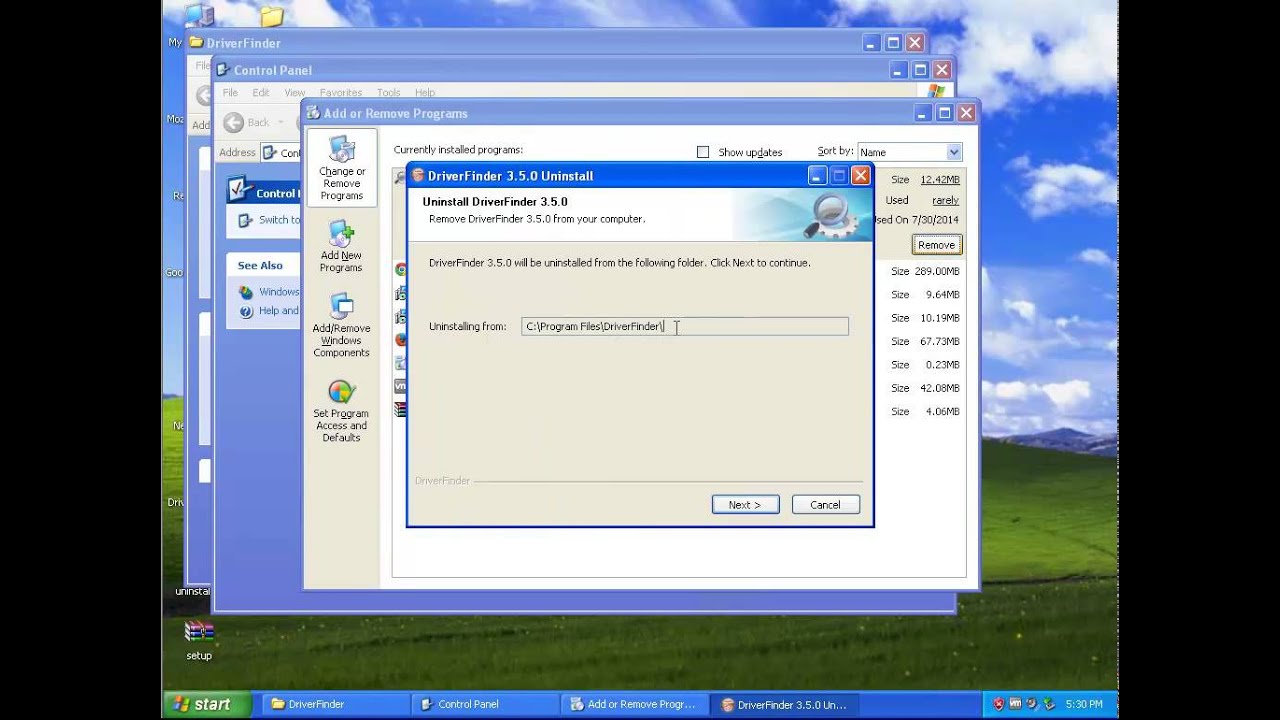Open Add/Remove Windows Components

click(341, 325)
